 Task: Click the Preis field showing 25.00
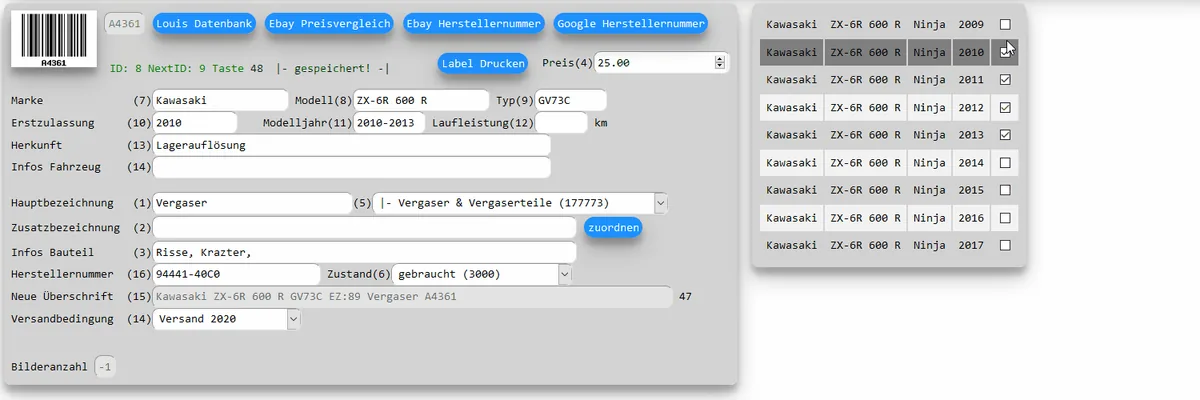660,63
